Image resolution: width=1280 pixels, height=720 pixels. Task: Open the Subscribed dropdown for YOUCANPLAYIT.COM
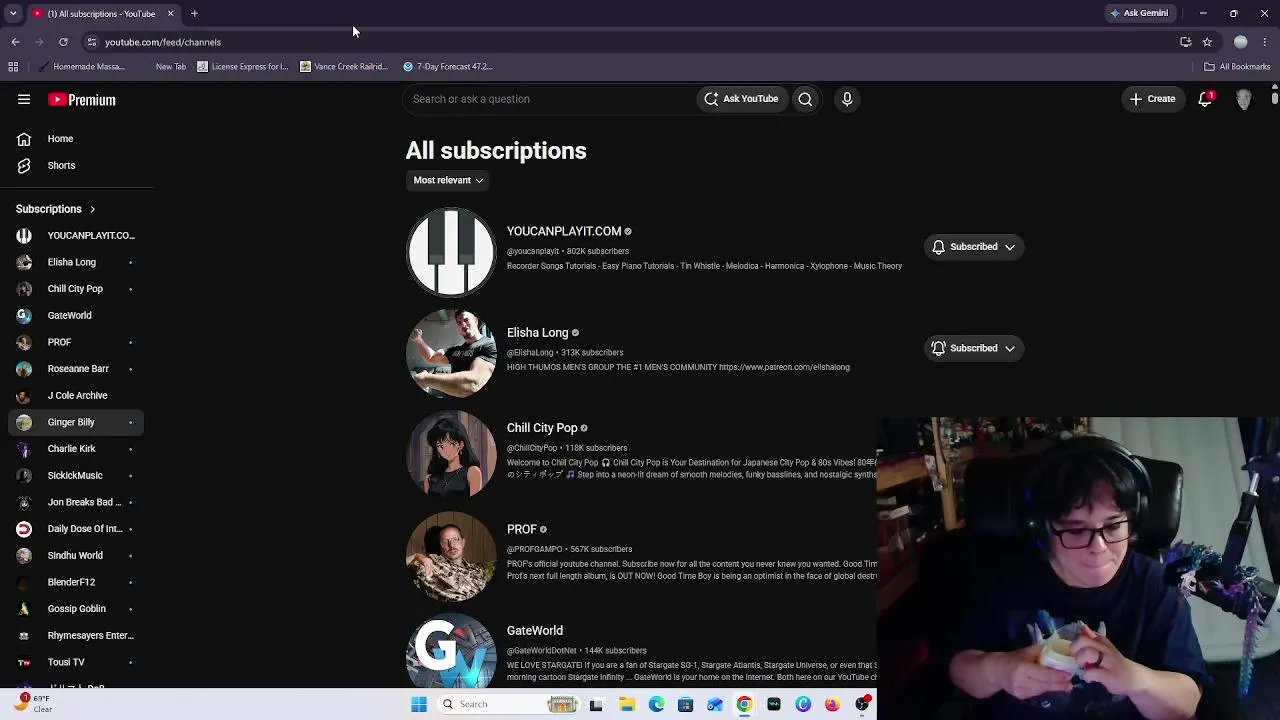coord(974,247)
